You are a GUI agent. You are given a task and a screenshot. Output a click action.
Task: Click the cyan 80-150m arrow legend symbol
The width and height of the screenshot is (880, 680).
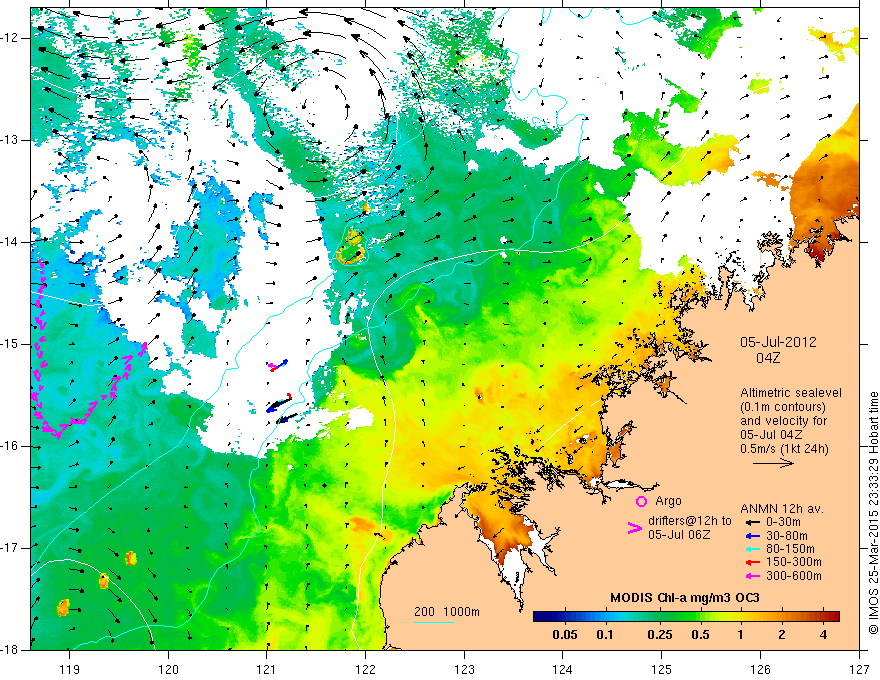(753, 549)
